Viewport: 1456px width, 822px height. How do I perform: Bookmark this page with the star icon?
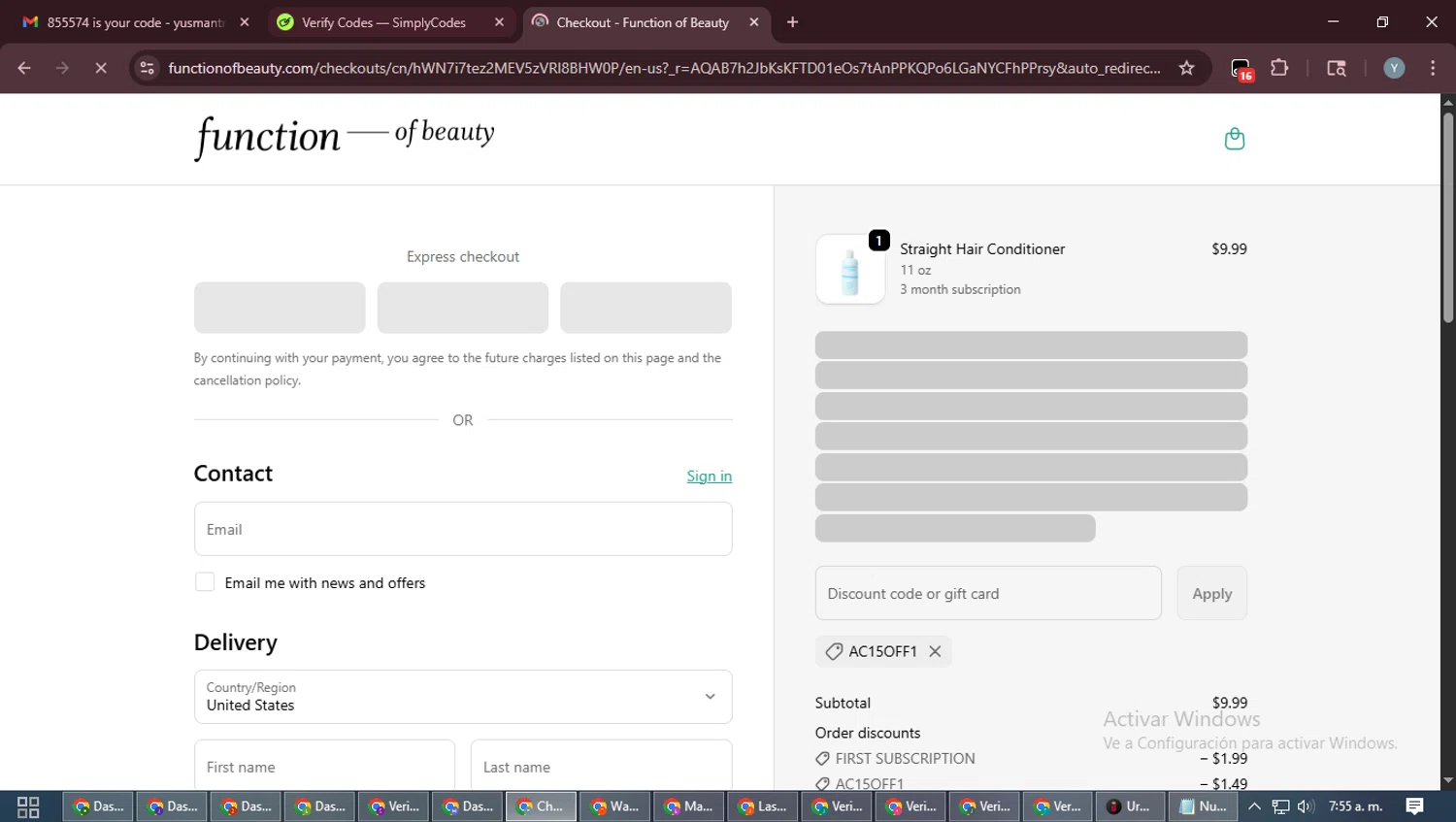pyautogui.click(x=1186, y=68)
